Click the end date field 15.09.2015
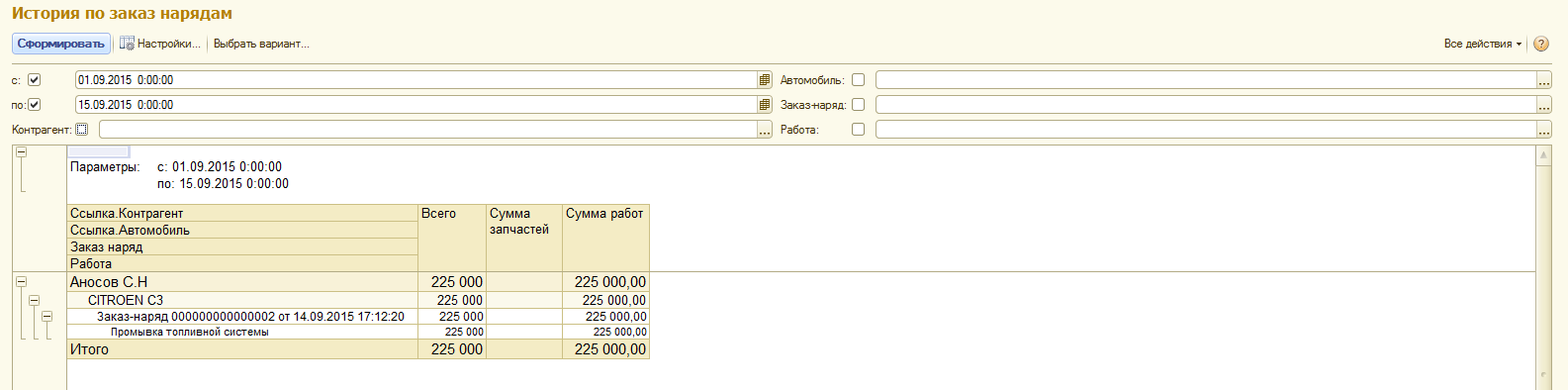Image resolution: width=1568 pixels, height=390 pixels. tap(415, 105)
